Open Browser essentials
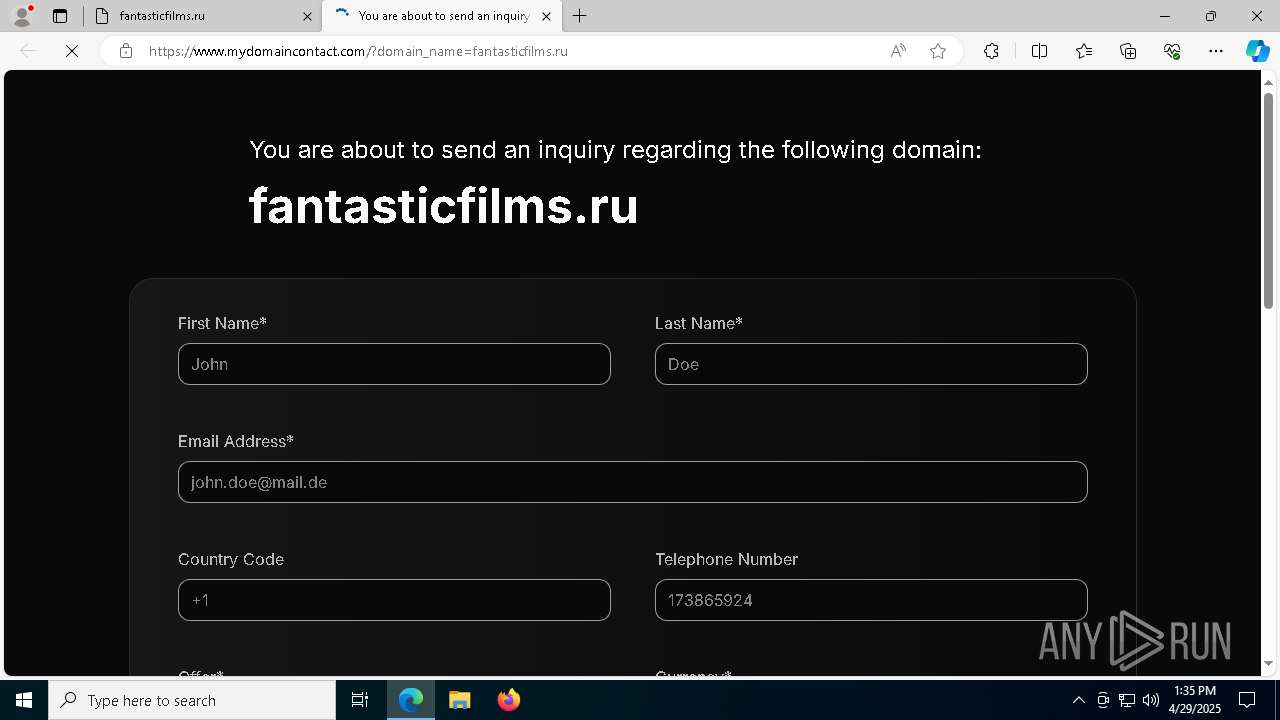1280x720 pixels. tap(1172, 51)
